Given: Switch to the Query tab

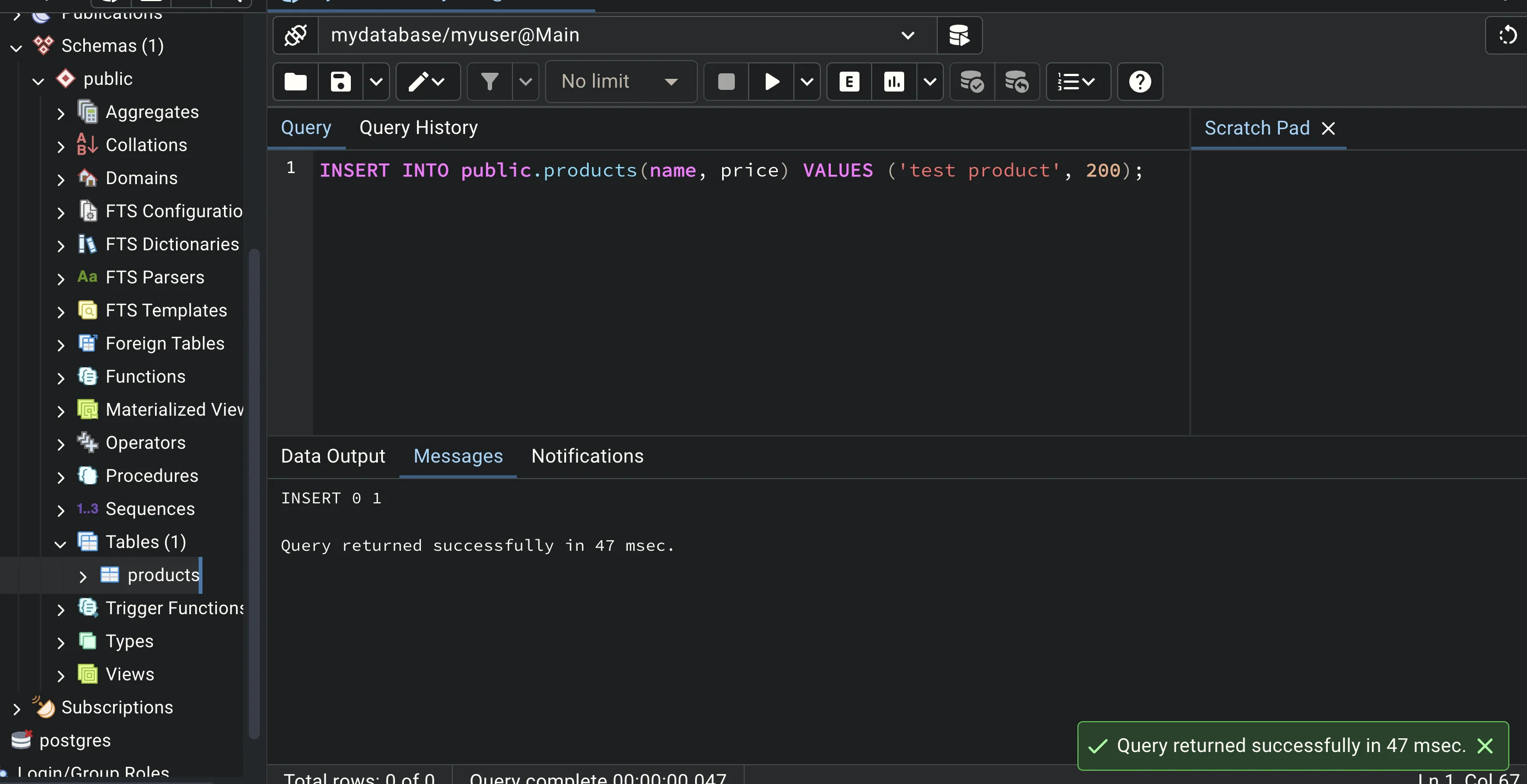Looking at the screenshot, I should [x=306, y=128].
